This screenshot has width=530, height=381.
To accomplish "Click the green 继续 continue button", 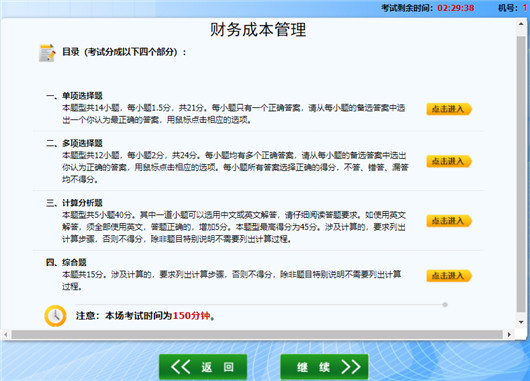I will [324, 367].
